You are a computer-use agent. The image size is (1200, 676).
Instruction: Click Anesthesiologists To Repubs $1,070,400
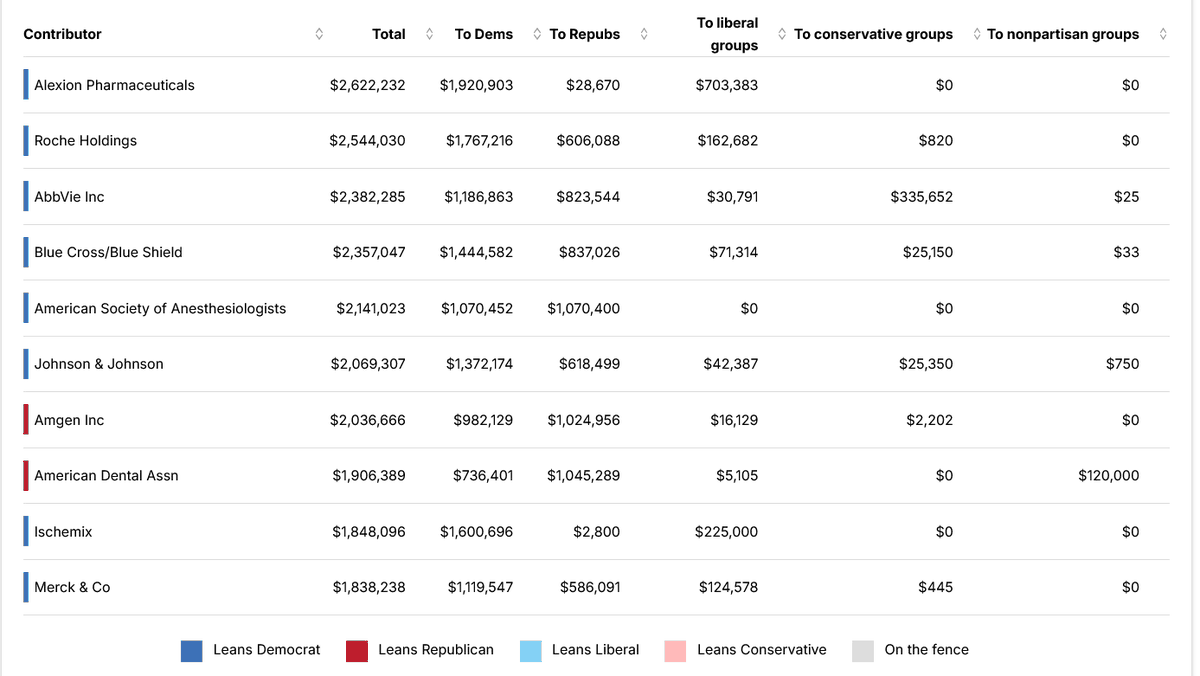pyautogui.click(x=583, y=309)
